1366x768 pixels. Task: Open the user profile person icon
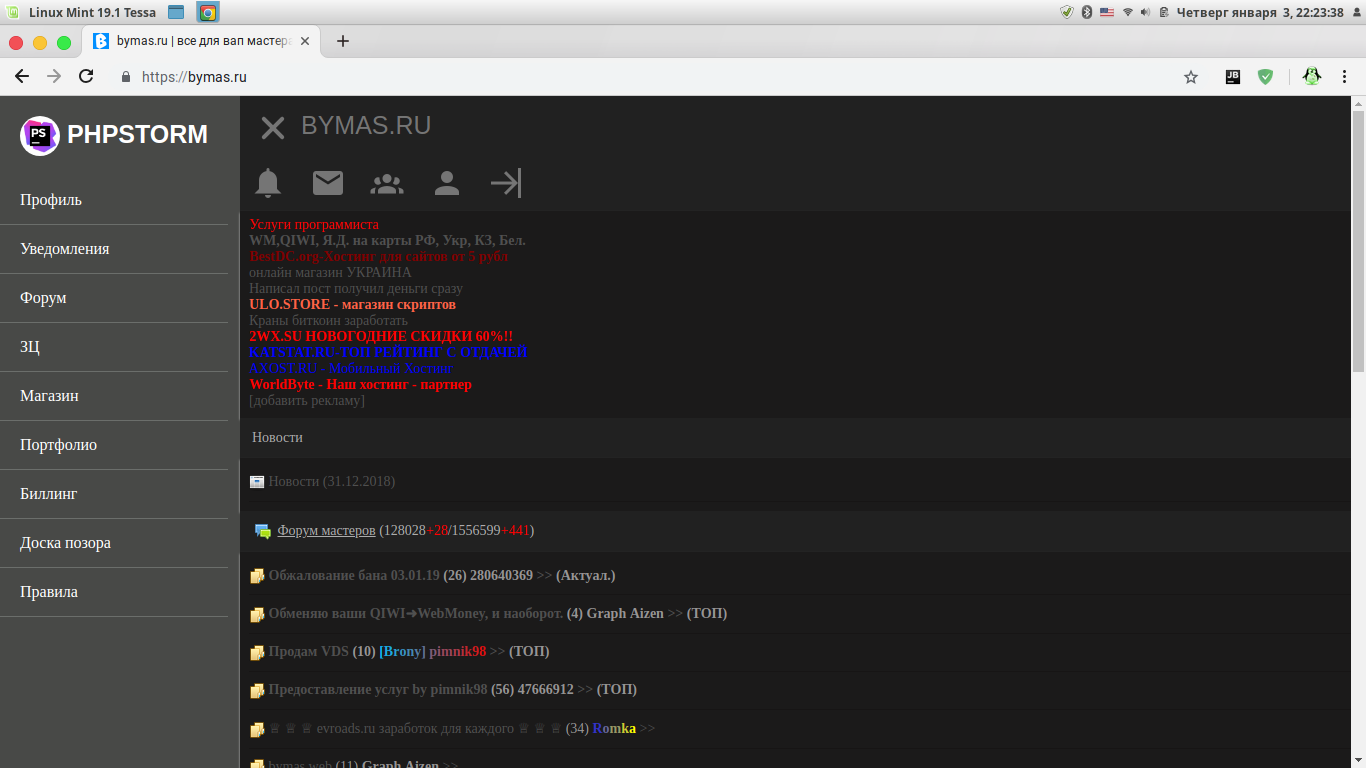[x=447, y=183]
